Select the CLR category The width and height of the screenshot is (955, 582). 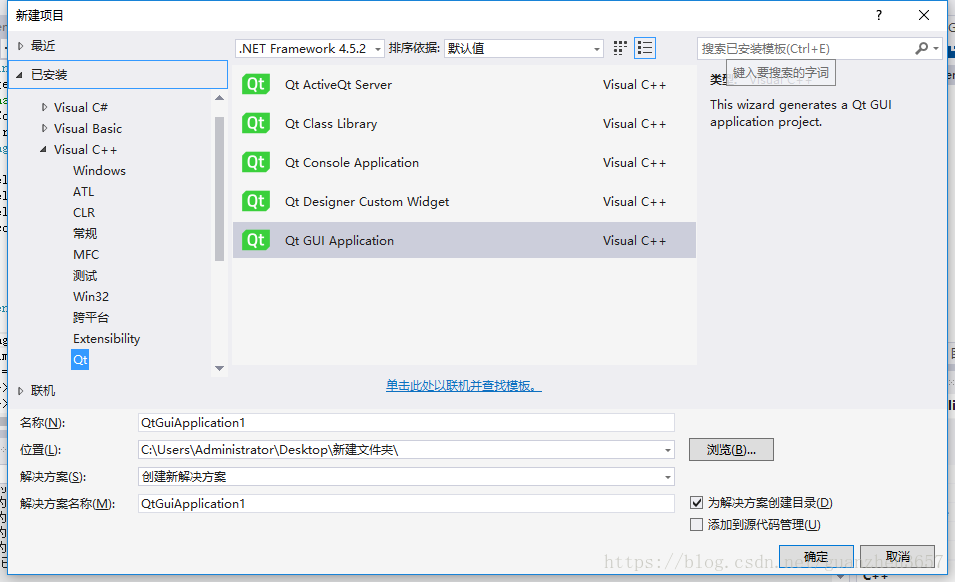click(x=84, y=212)
